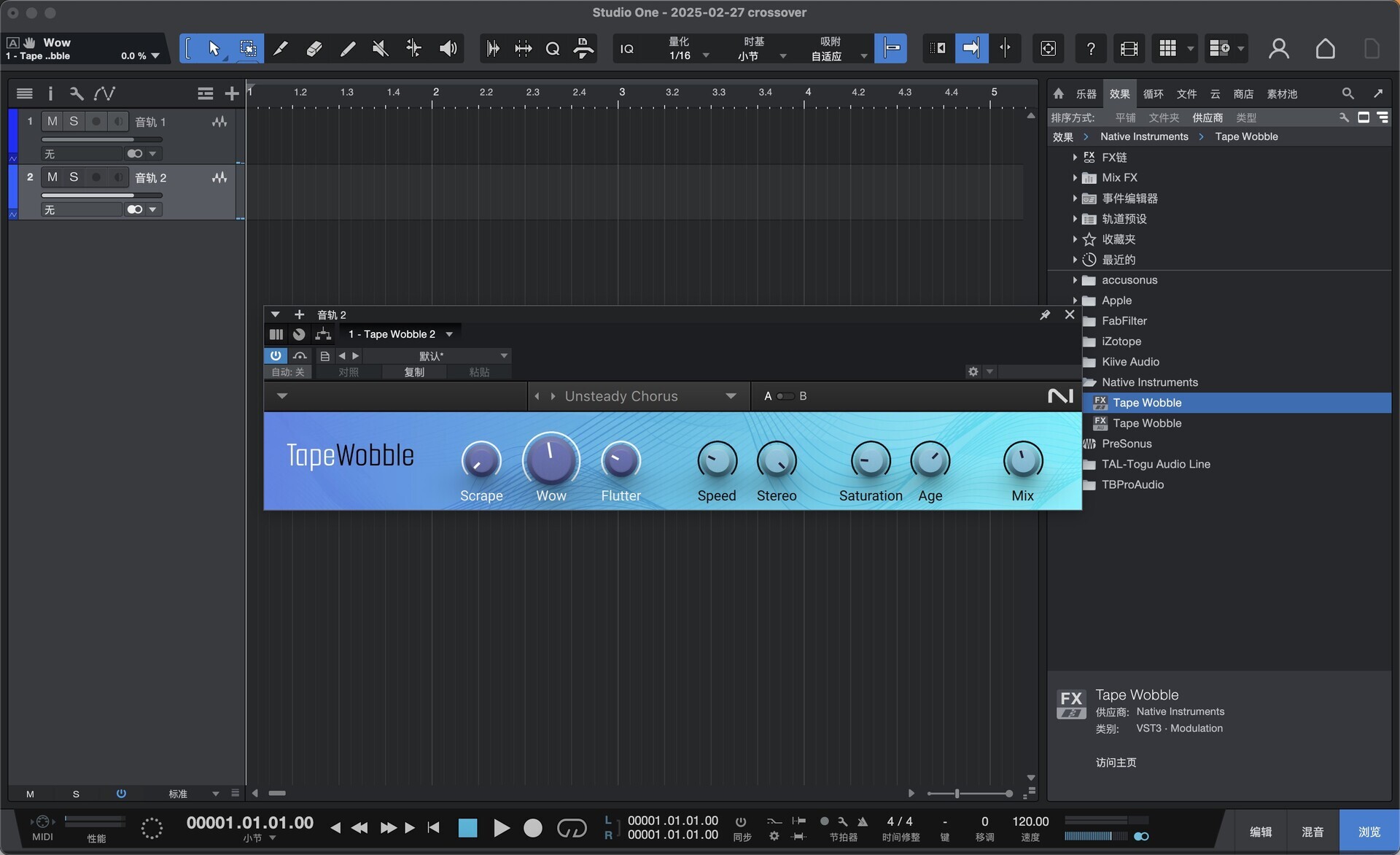Select the Eraser tool
The width and height of the screenshot is (1400, 855).
click(x=314, y=49)
